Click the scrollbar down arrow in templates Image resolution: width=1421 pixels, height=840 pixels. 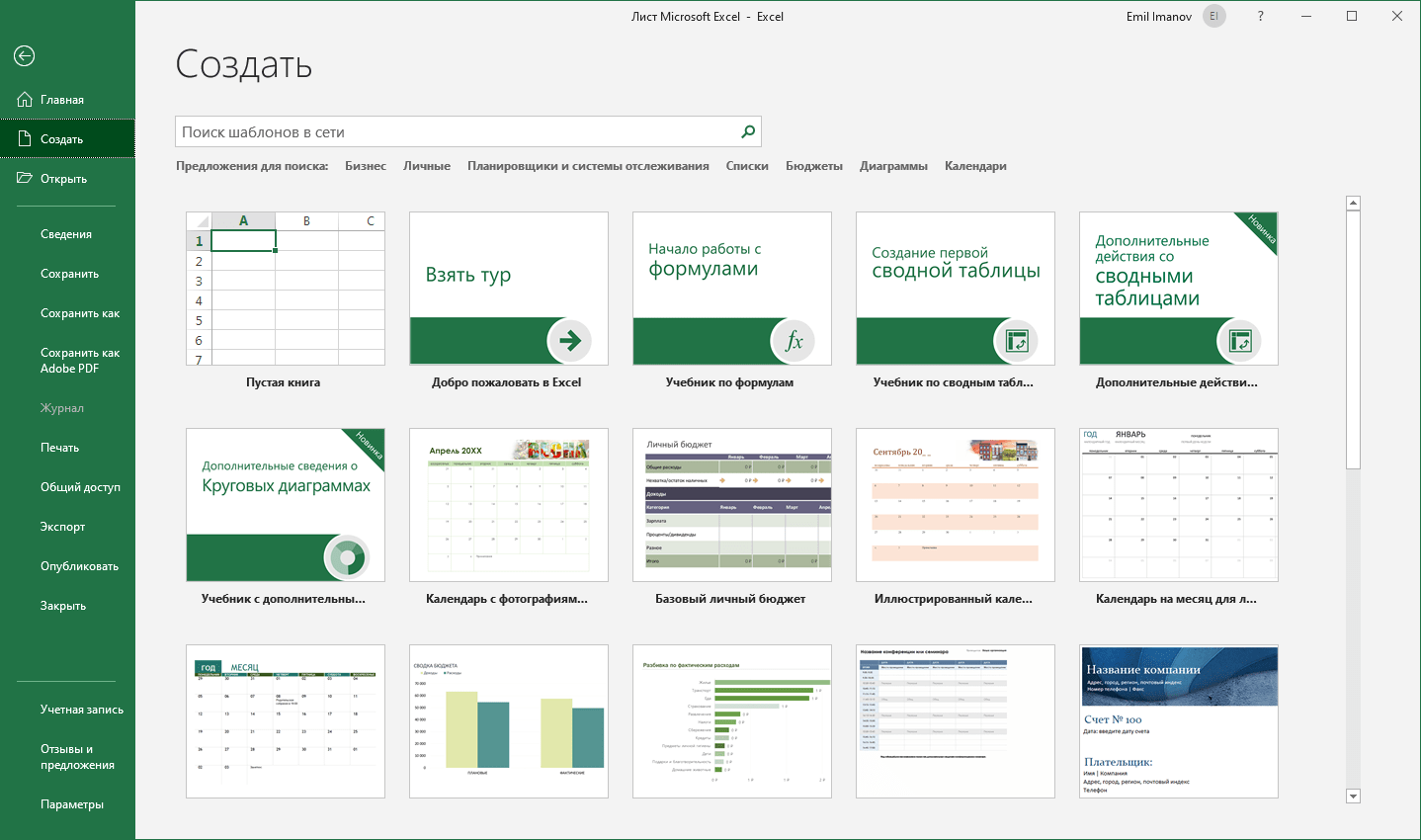[x=1353, y=796]
